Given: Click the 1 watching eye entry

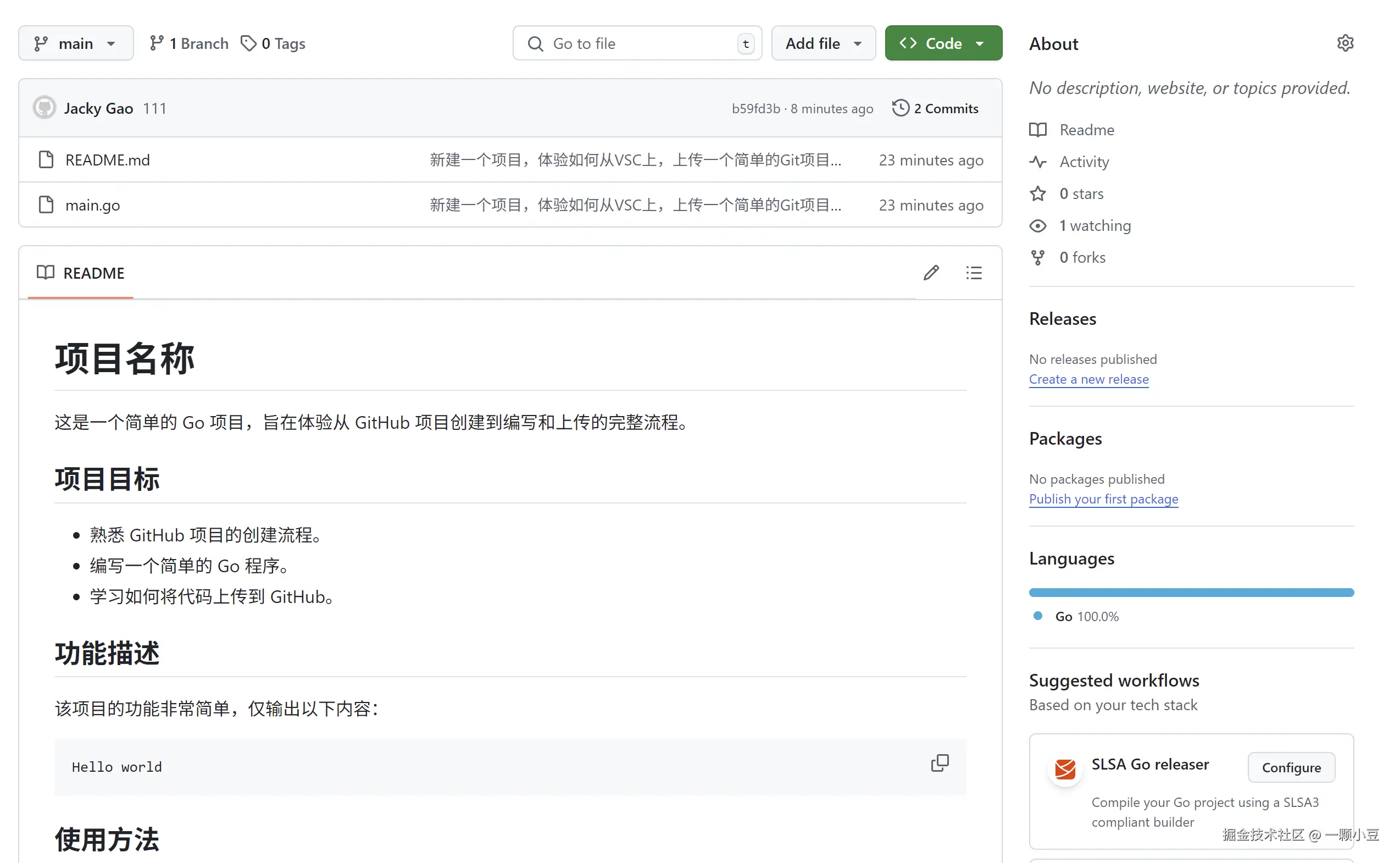Looking at the screenshot, I should [x=1093, y=225].
